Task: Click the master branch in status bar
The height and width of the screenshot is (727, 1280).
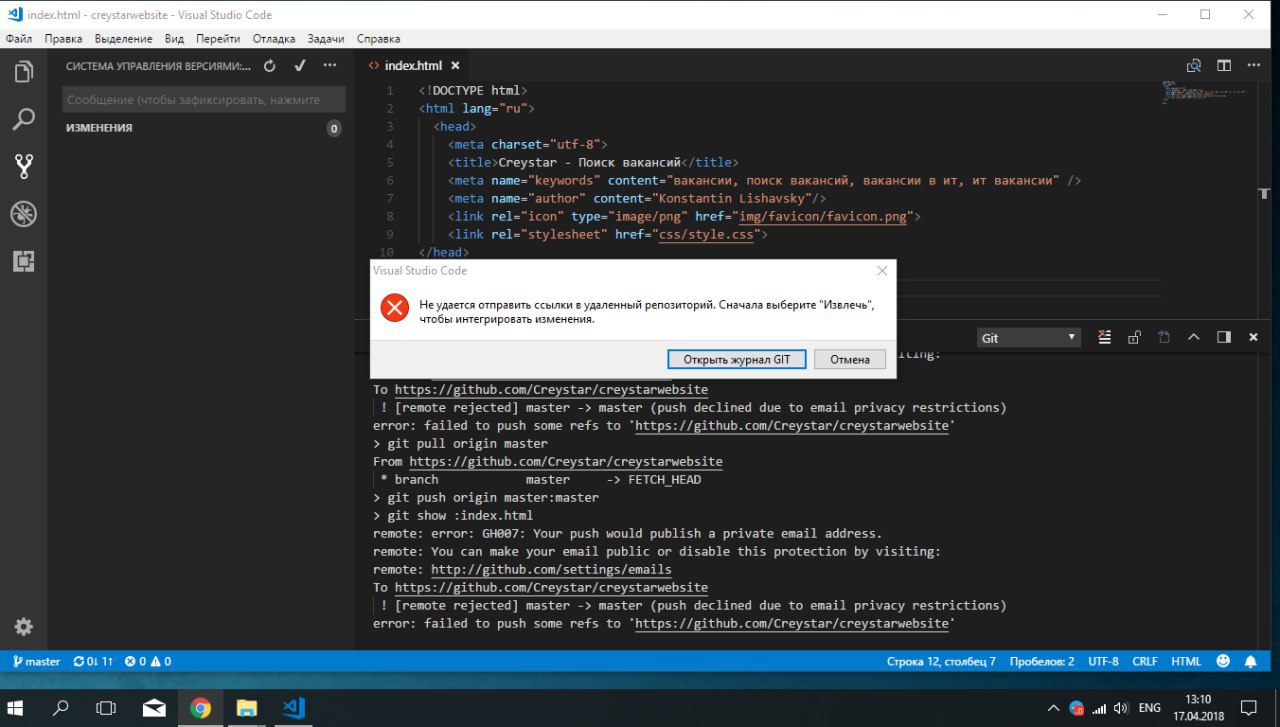Action: tap(36, 661)
